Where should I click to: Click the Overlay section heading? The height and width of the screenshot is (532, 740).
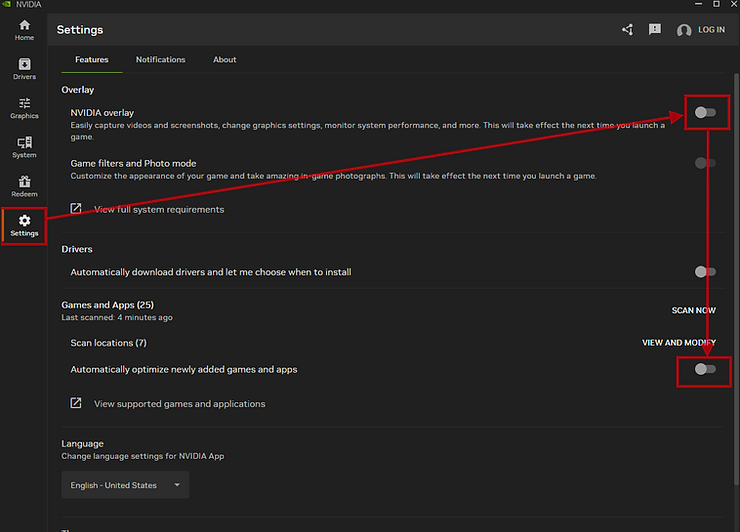[x=77, y=90]
